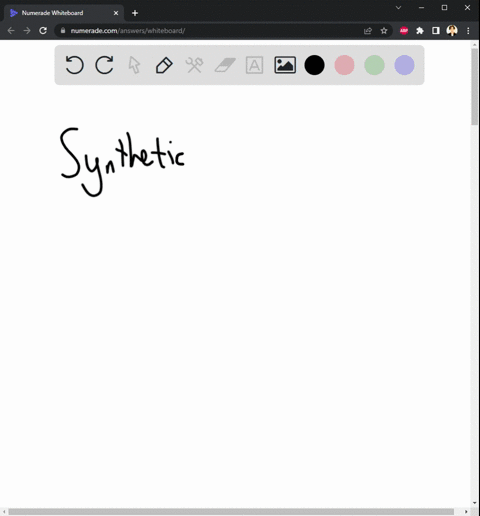Click the insert image icon

(285, 65)
